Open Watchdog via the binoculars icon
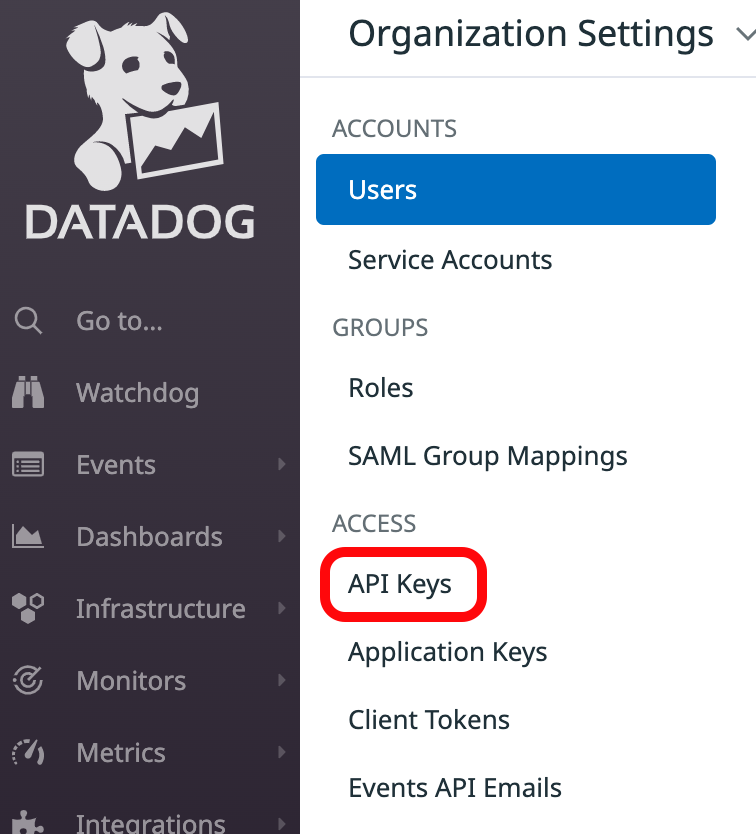 click(x=28, y=393)
